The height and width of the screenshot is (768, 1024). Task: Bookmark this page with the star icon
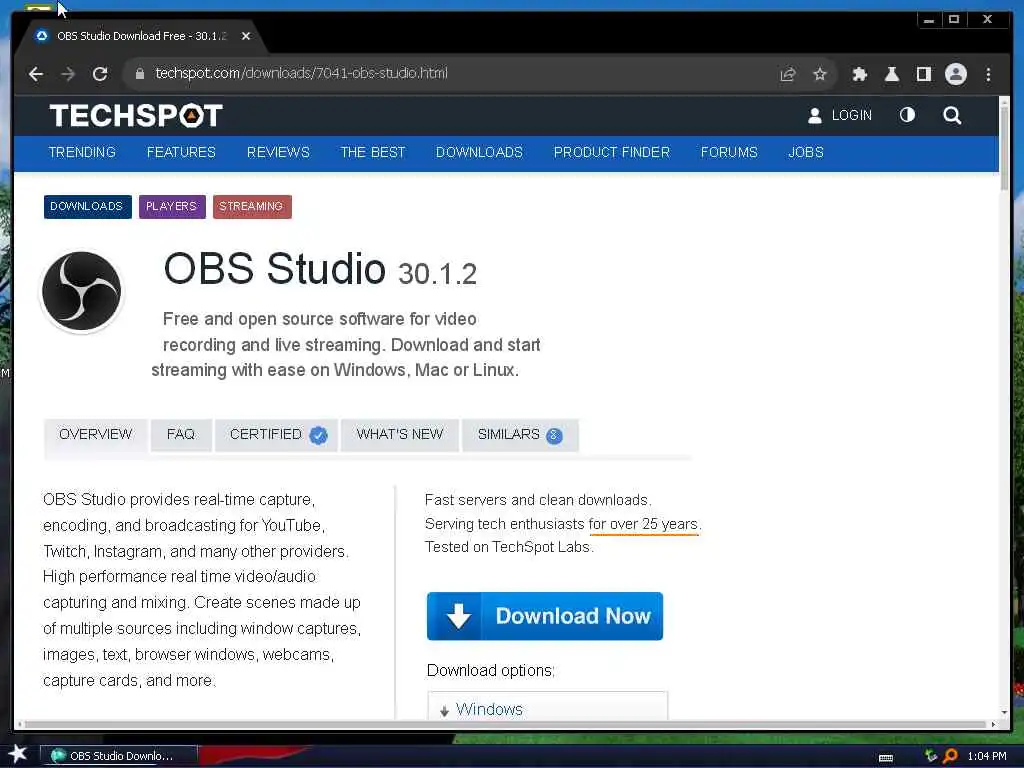point(820,74)
